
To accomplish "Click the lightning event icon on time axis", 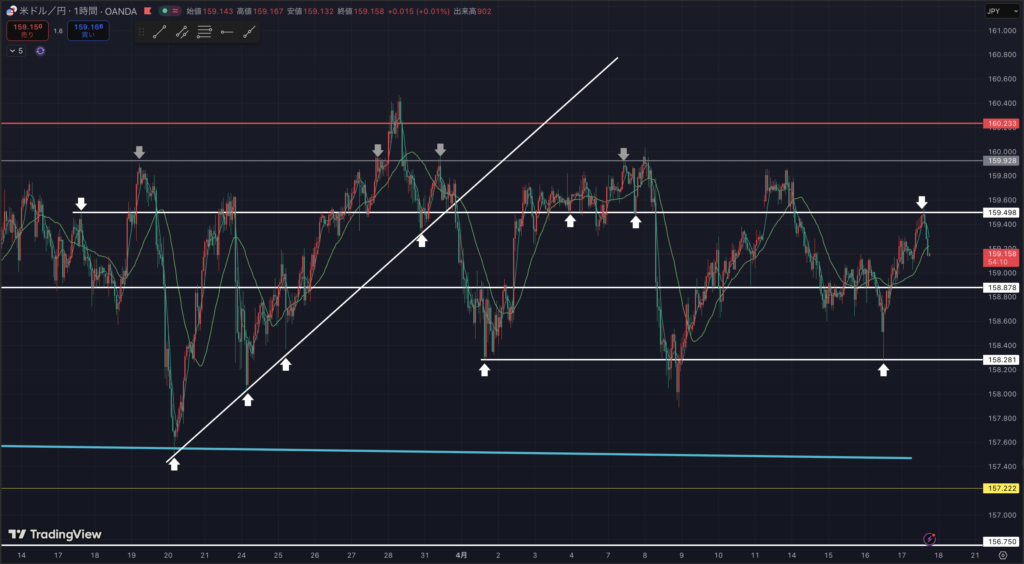I will pos(929,538).
